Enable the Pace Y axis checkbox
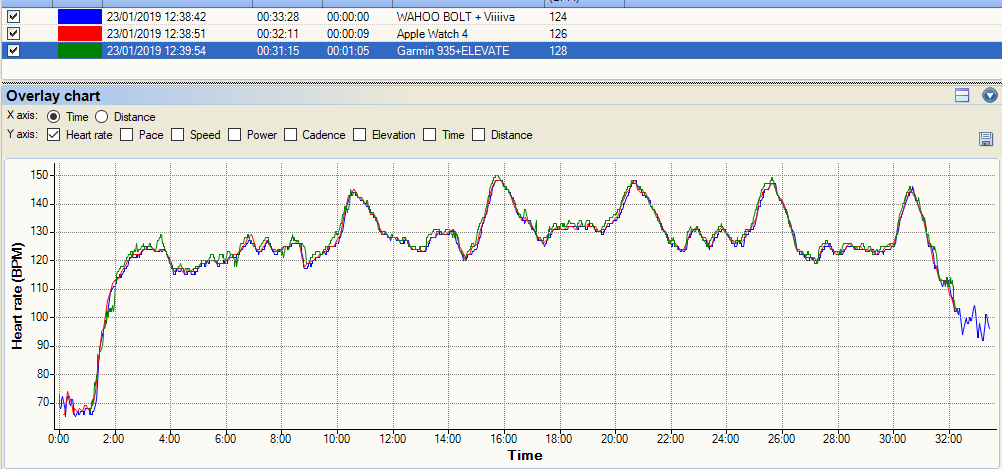This screenshot has width=1002, height=469. pyautogui.click(x=128, y=135)
